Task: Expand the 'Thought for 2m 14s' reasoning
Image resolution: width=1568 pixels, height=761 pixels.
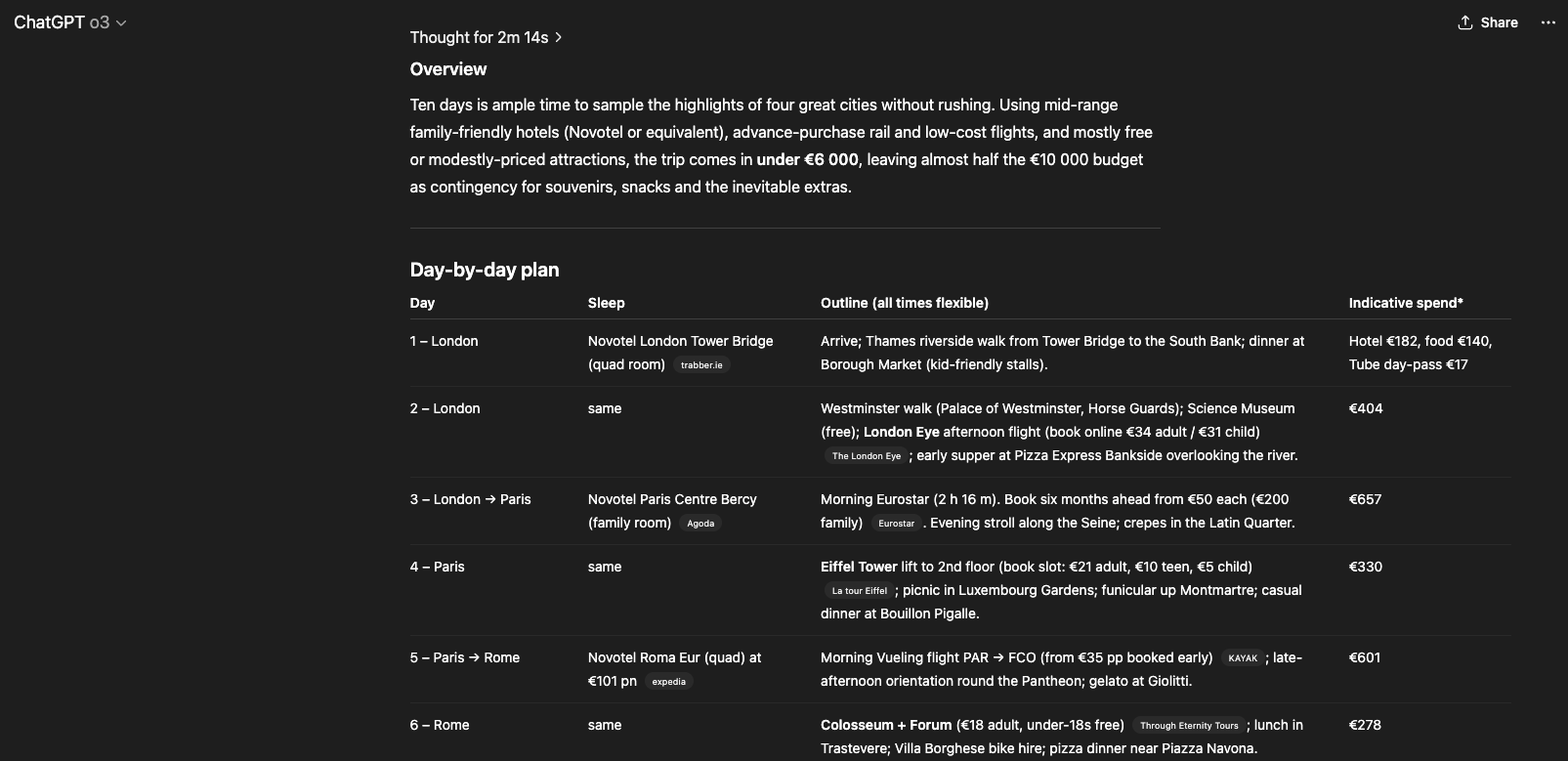Action: [x=486, y=37]
